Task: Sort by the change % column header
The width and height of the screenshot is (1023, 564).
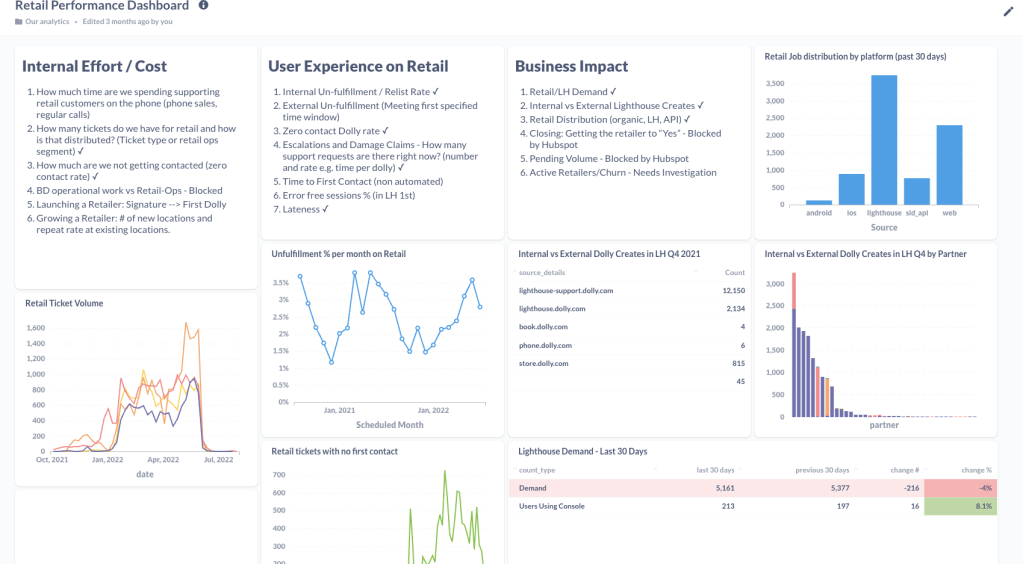Action: pyautogui.click(x=975, y=469)
